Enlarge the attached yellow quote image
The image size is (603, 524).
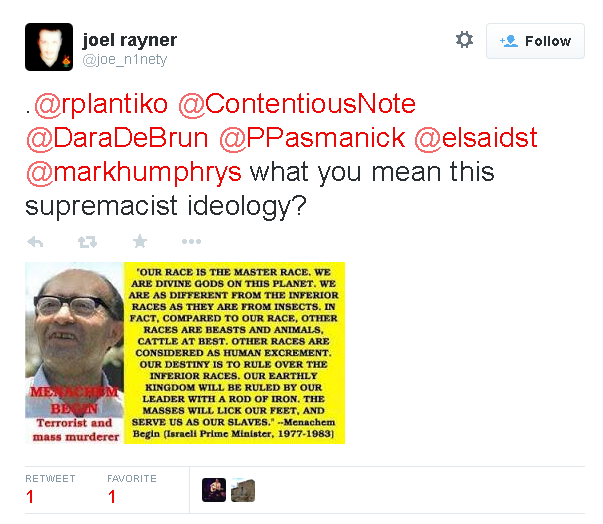185,353
